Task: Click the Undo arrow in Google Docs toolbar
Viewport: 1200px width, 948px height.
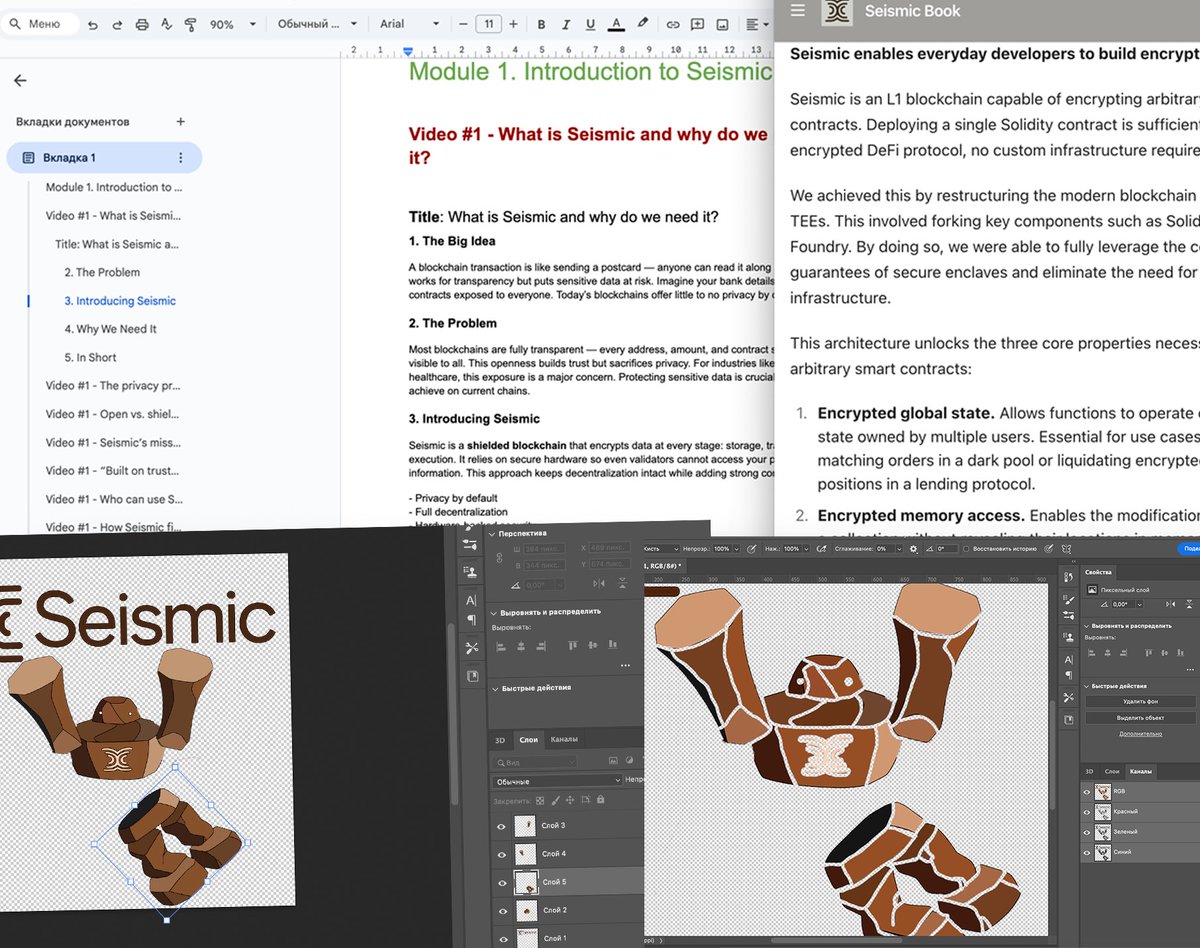Action: point(92,24)
